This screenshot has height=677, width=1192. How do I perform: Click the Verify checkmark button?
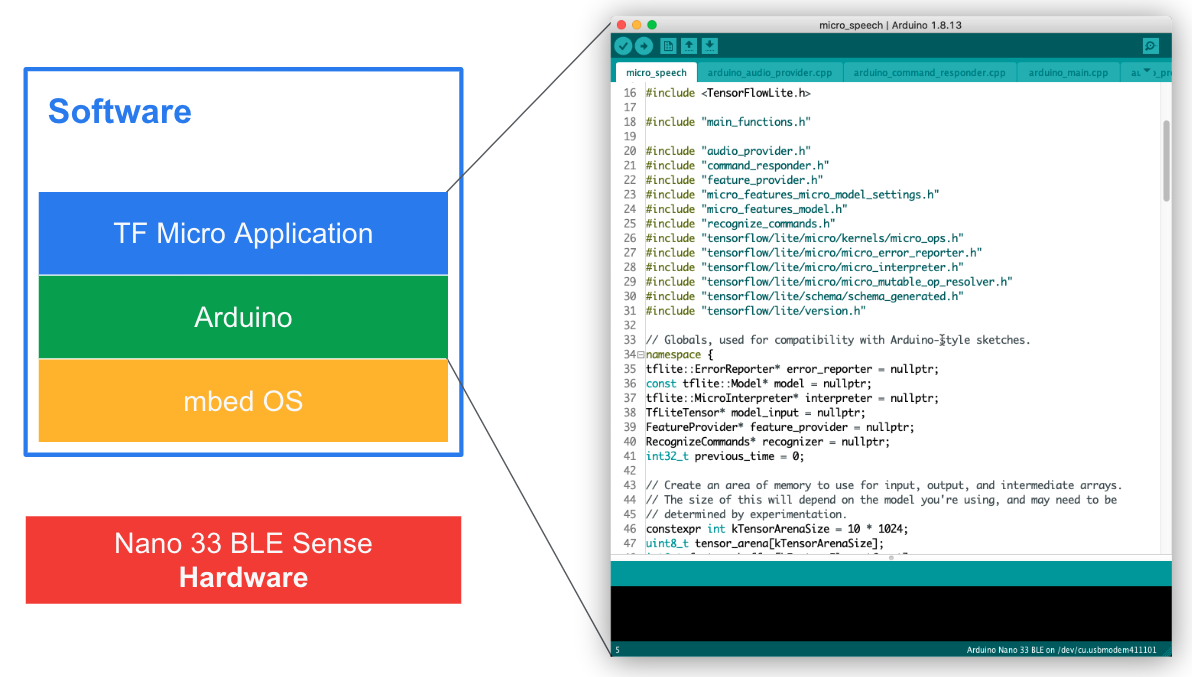[x=623, y=46]
